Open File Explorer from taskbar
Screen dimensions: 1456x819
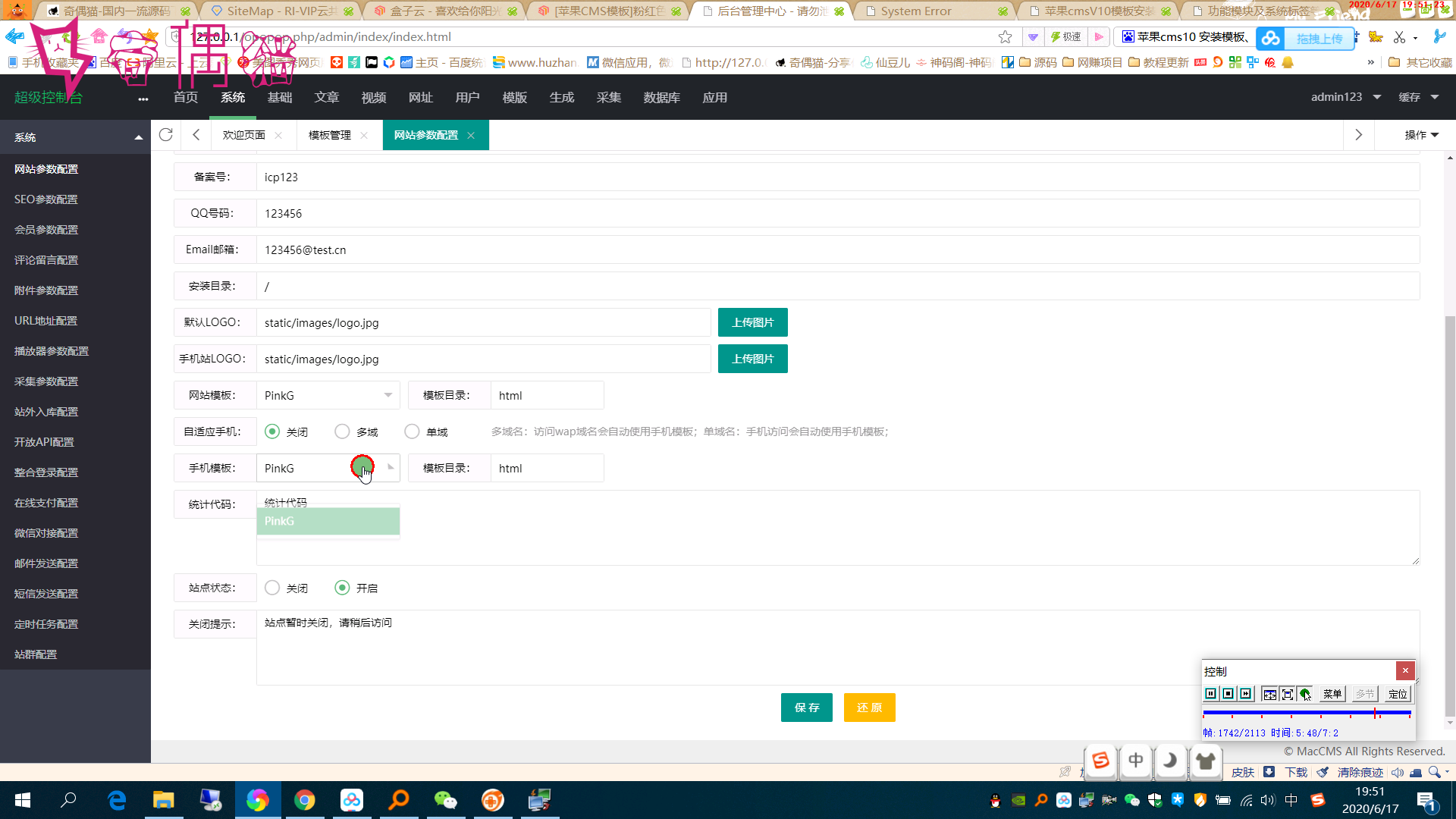[x=164, y=800]
